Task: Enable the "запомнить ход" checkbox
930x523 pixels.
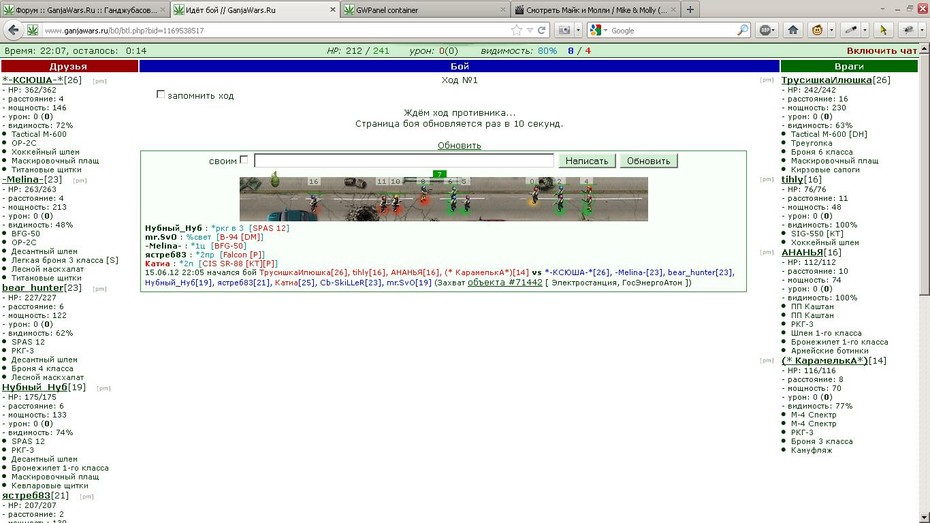Action: click(x=160, y=94)
